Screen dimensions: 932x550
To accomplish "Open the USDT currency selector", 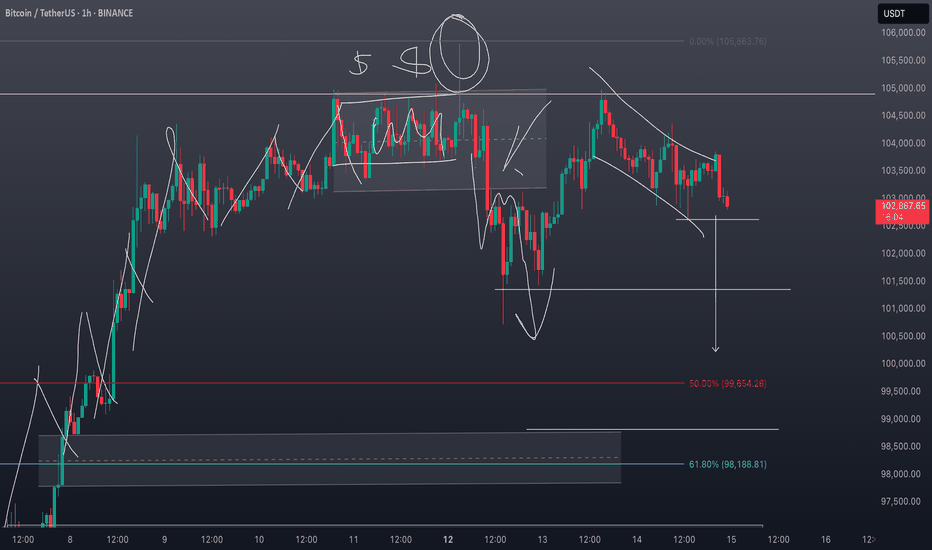I will coord(902,13).
